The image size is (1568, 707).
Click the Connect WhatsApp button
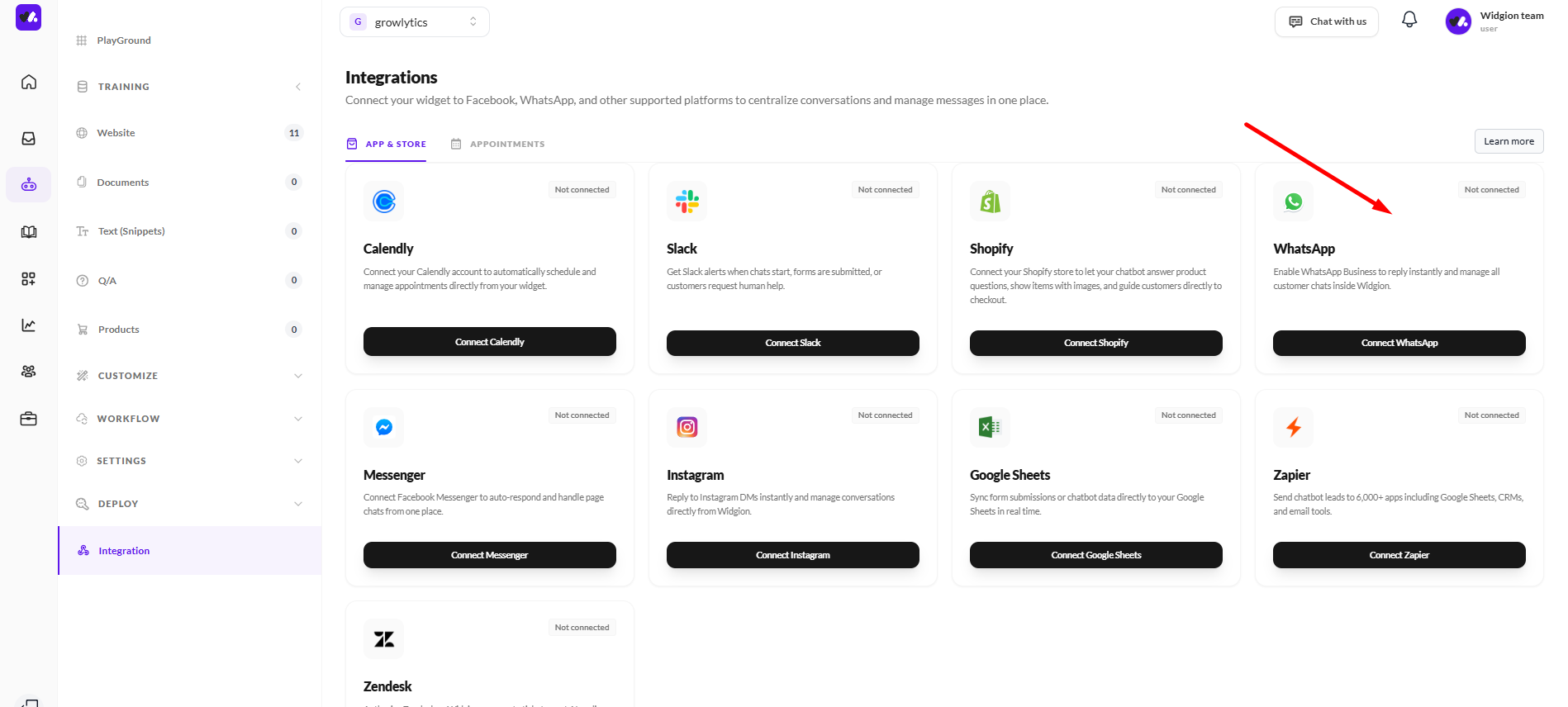[x=1399, y=343]
